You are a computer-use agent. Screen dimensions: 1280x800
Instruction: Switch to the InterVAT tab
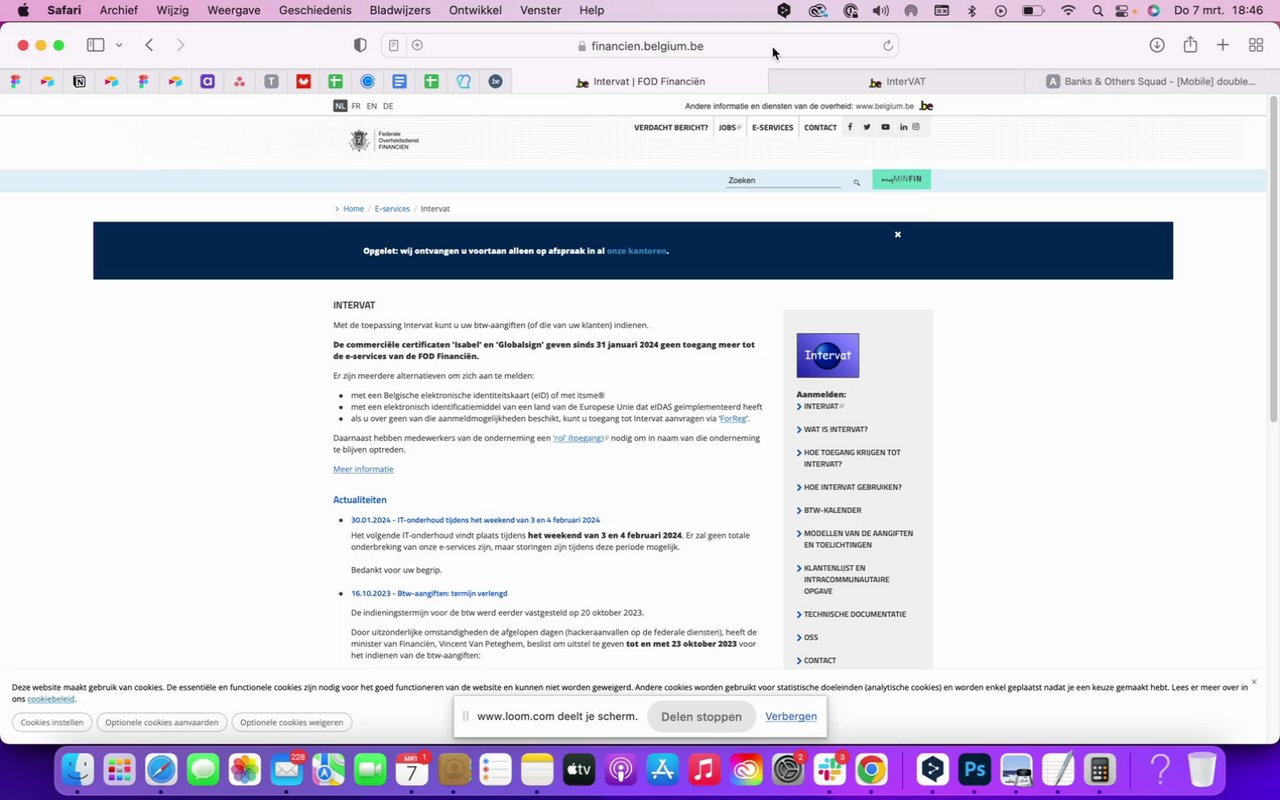897,82
